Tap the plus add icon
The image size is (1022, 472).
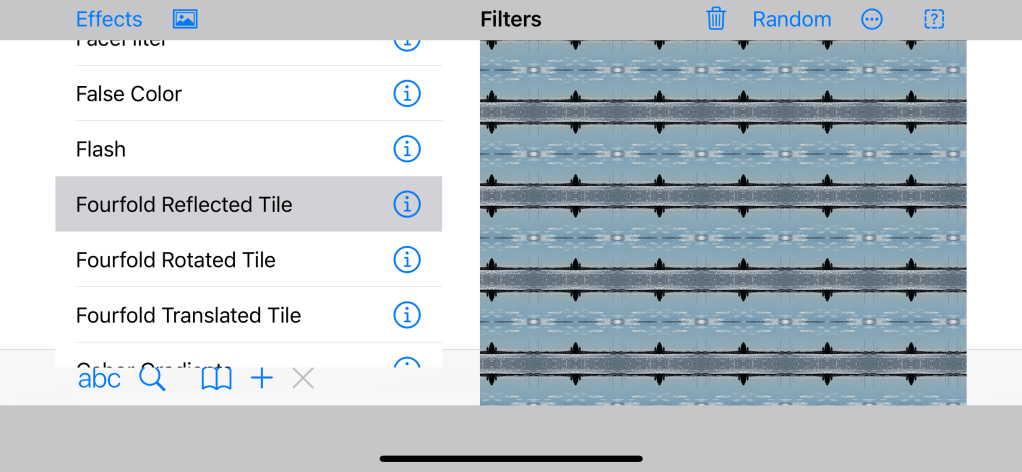click(x=262, y=378)
